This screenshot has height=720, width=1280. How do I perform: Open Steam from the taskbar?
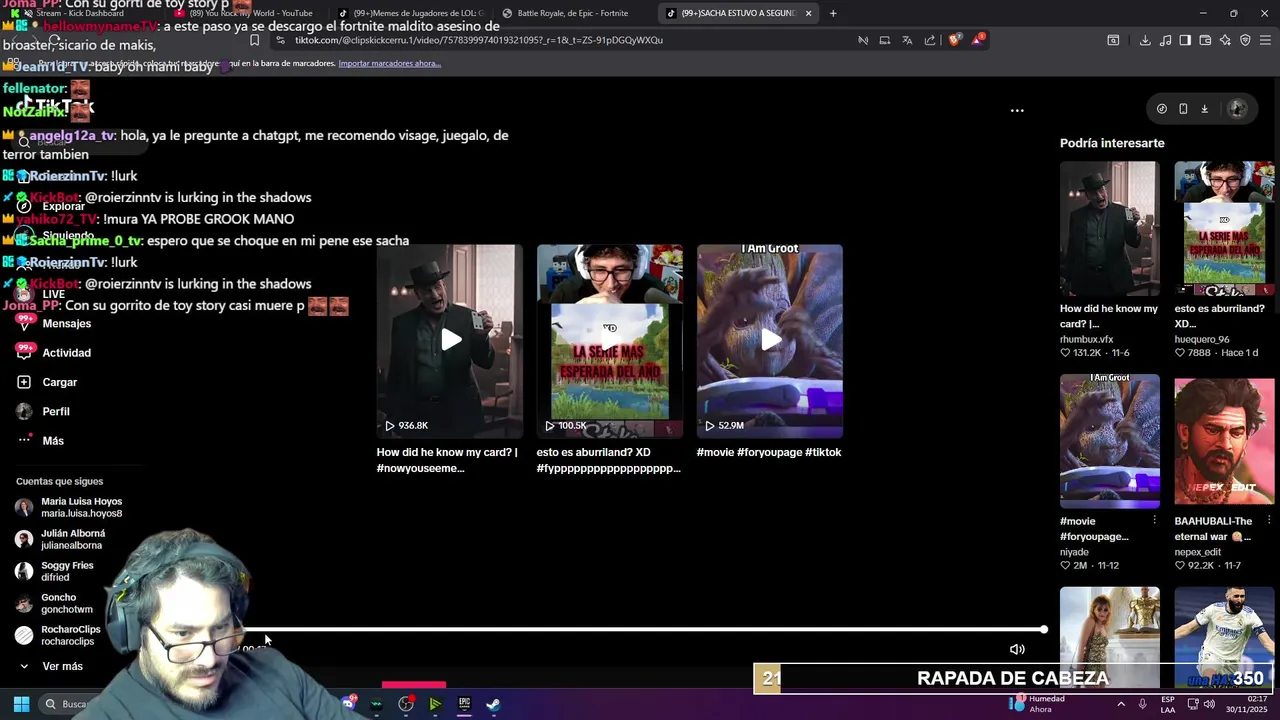point(493,704)
